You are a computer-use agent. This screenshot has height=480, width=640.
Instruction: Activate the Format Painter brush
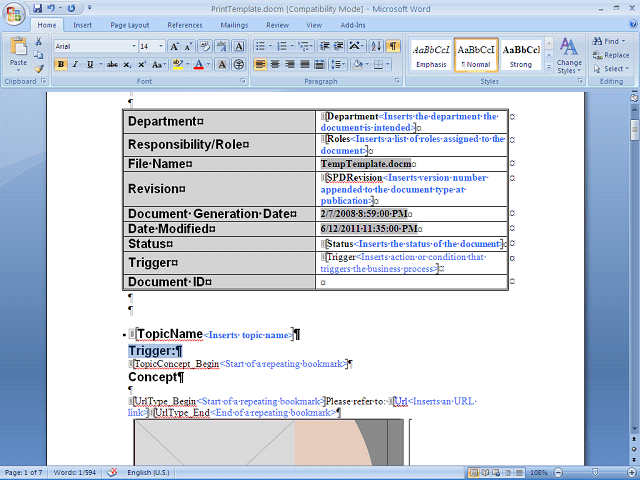coord(39,69)
